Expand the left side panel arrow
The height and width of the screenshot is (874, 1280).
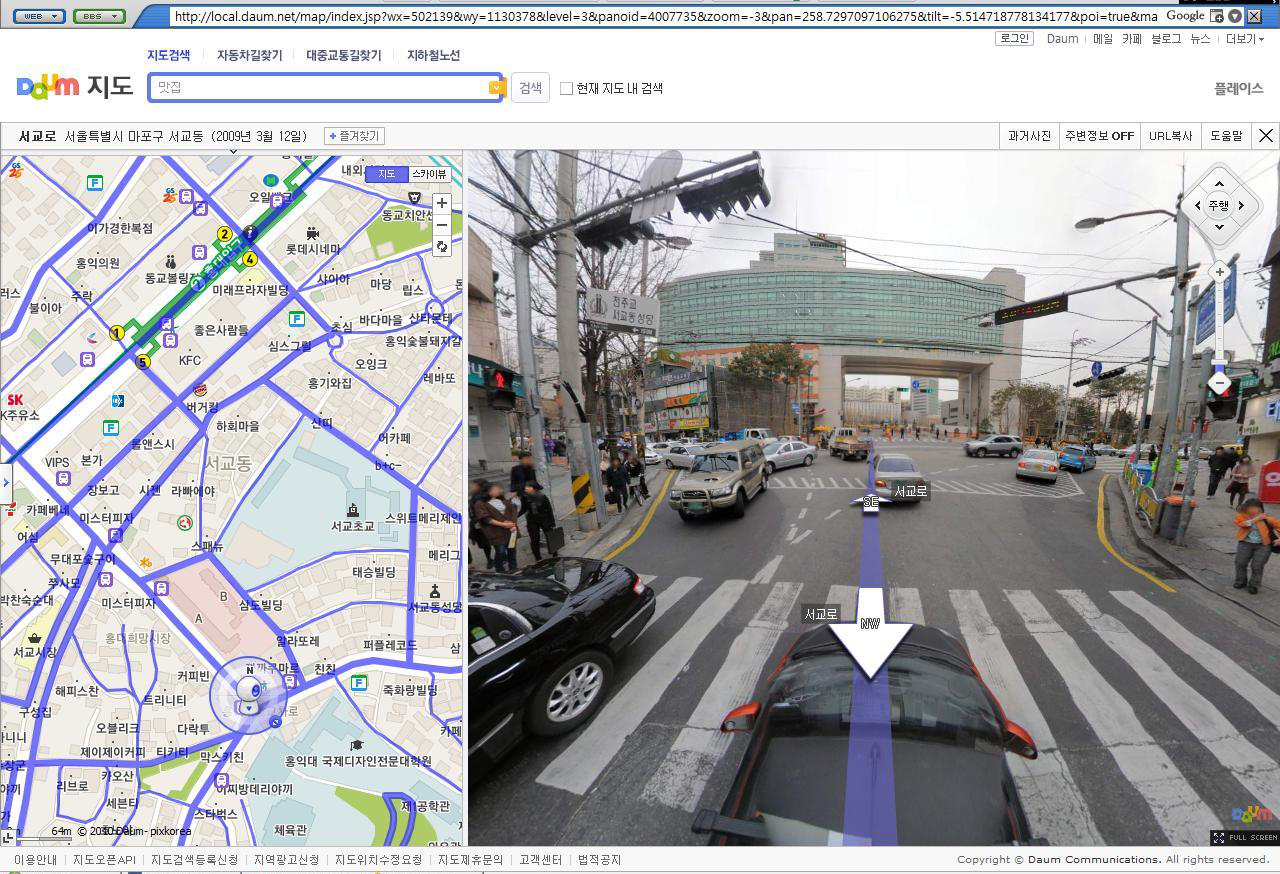click(5, 482)
